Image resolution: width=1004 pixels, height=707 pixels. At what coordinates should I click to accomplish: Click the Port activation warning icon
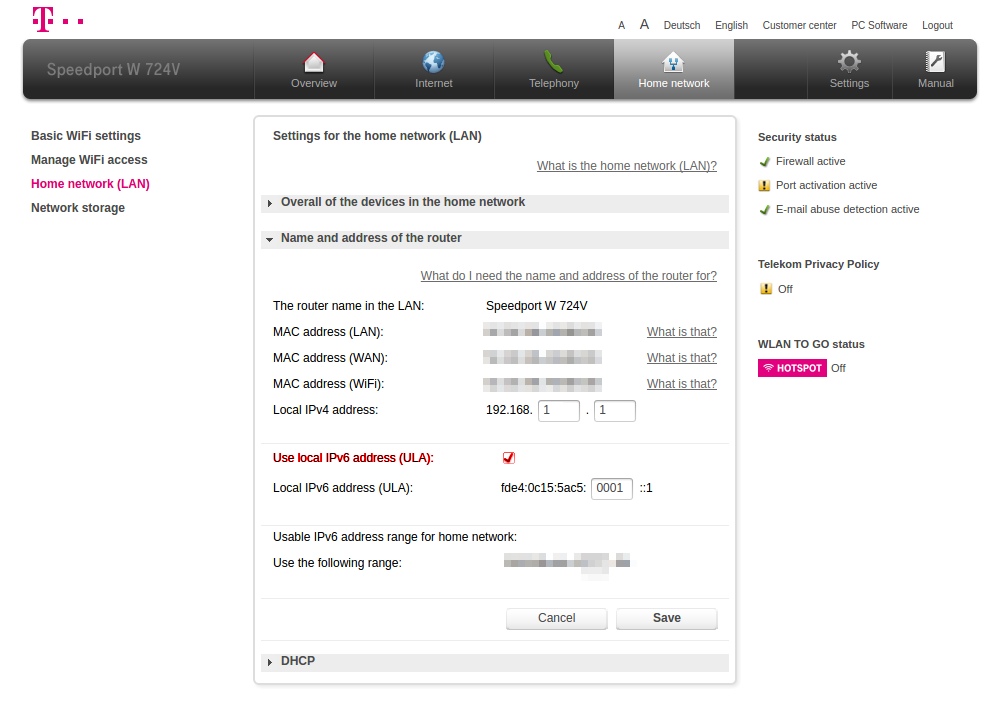765,185
